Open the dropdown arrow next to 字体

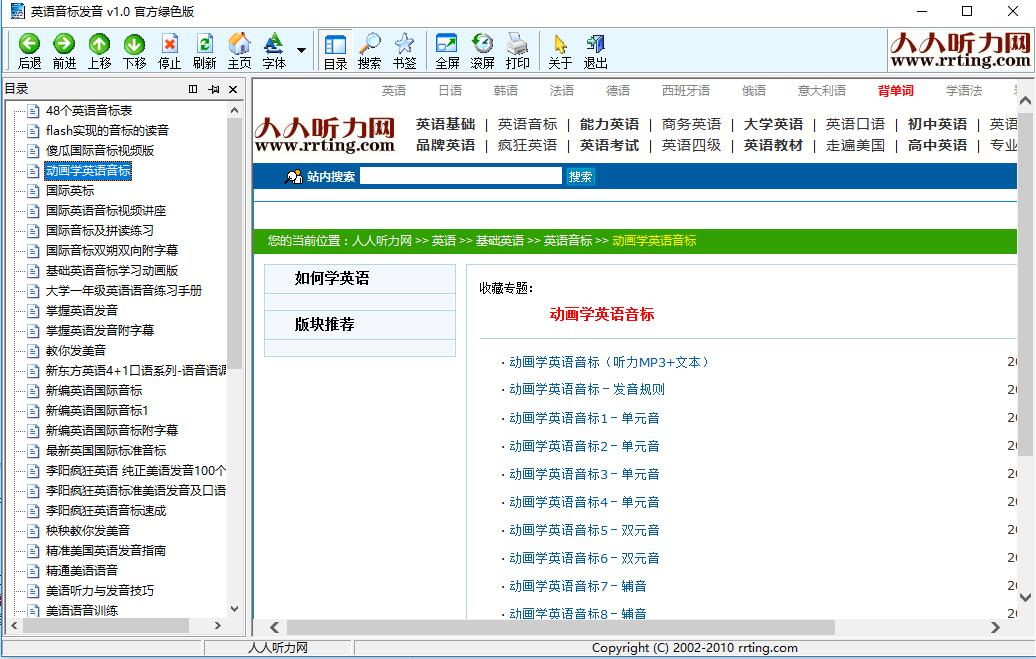[301, 51]
